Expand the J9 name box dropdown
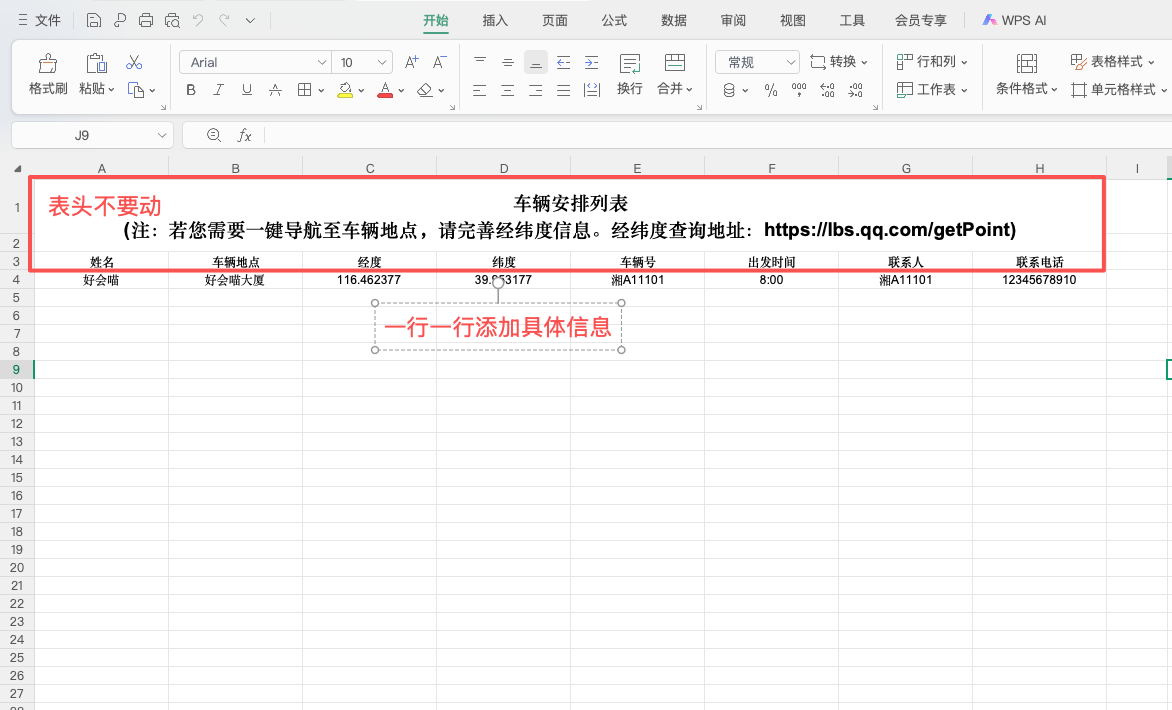Screen dimensions: 1172x710 162,135
